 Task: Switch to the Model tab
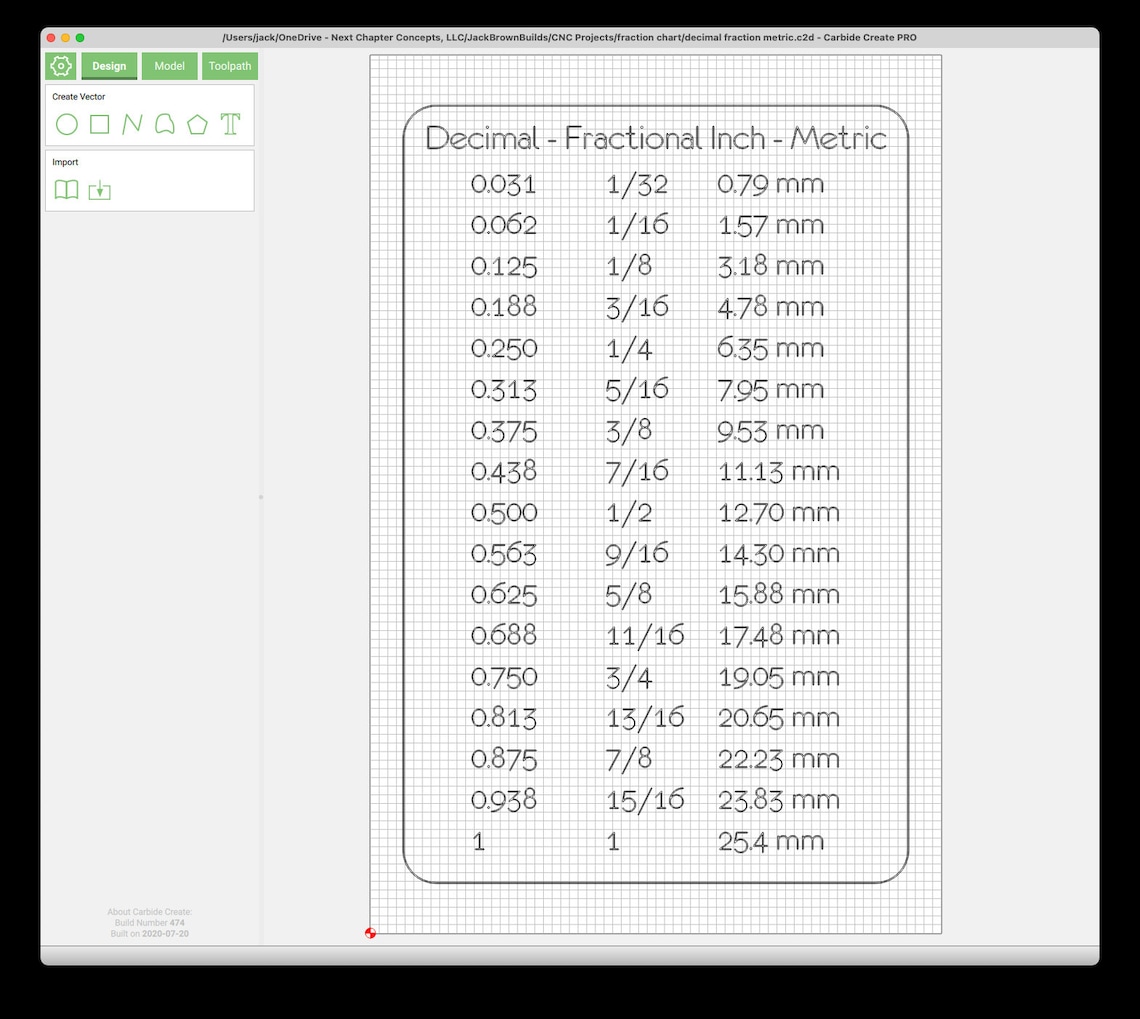(169, 66)
